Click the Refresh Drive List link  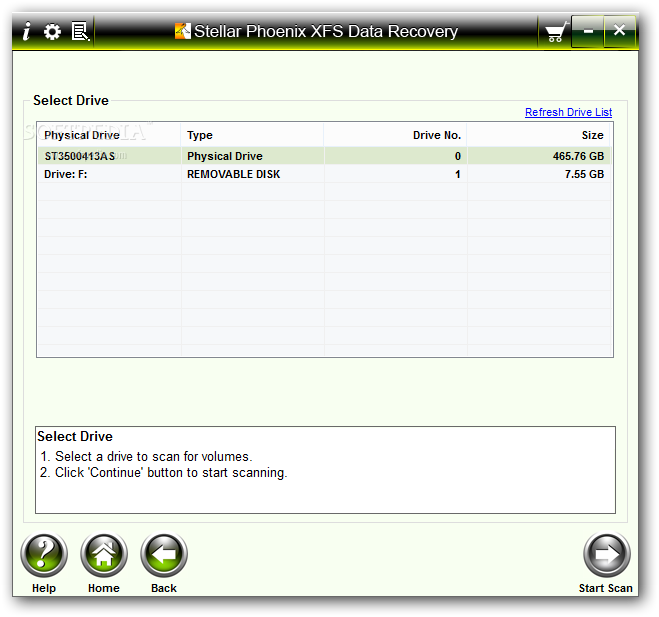click(568, 112)
